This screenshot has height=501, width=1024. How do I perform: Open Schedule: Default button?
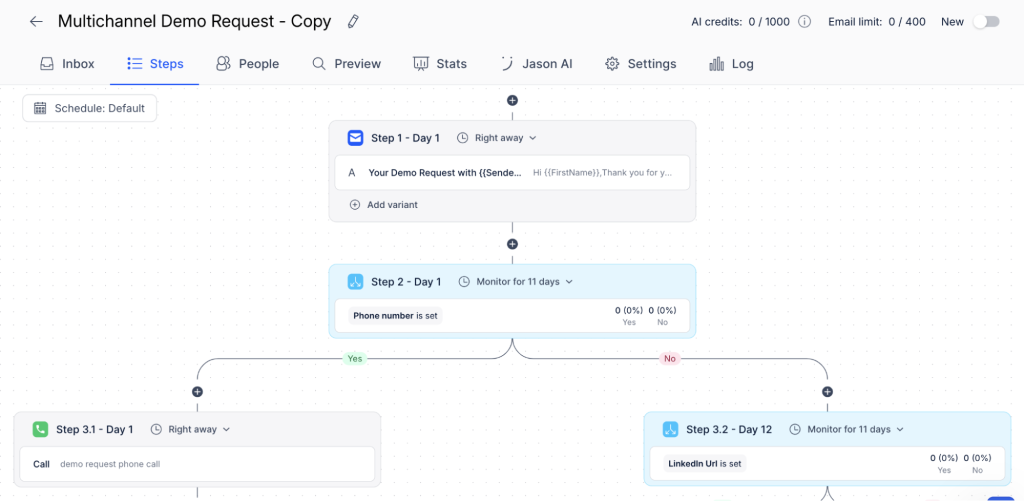(x=89, y=108)
